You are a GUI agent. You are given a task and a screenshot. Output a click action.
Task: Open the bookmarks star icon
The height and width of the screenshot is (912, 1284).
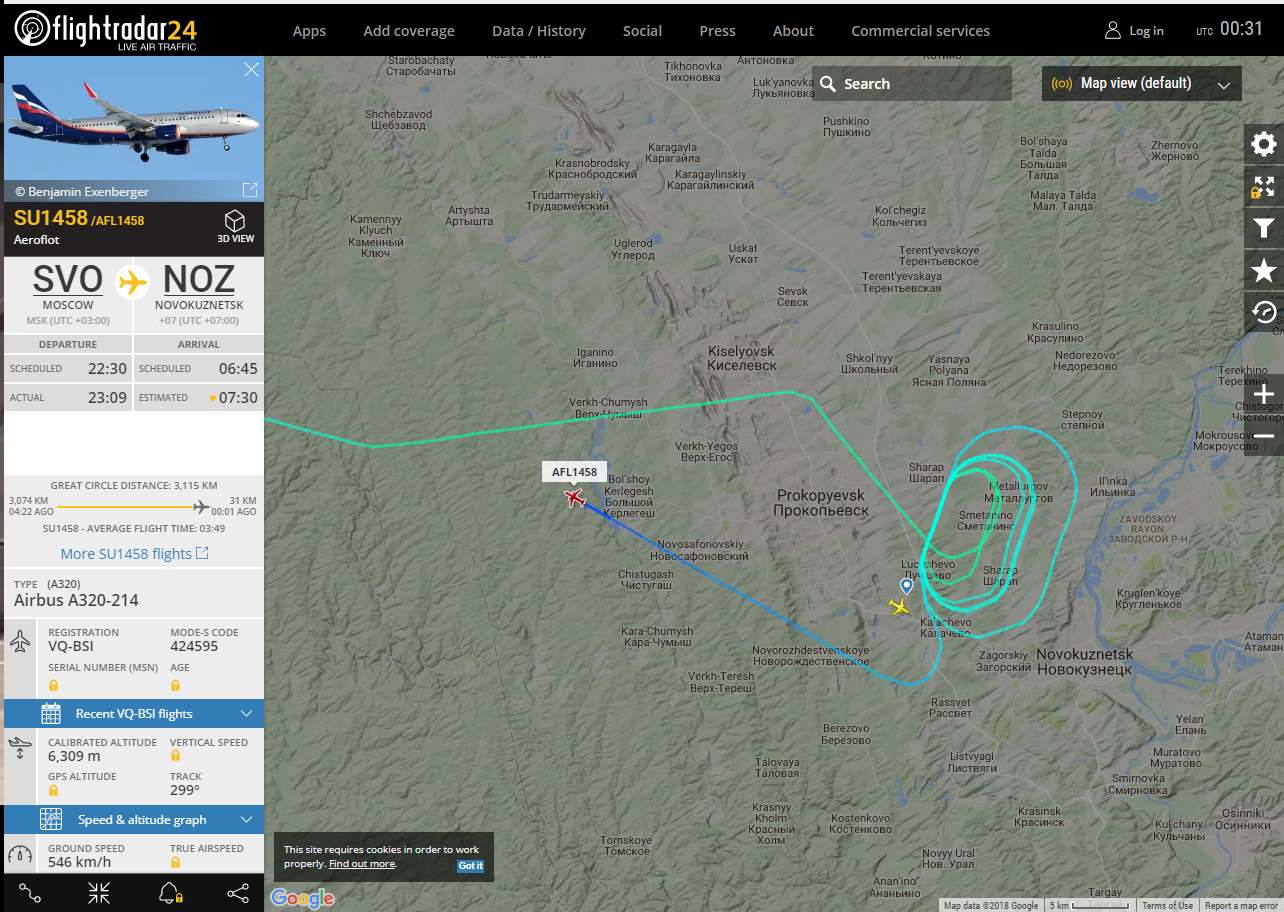point(1263,270)
